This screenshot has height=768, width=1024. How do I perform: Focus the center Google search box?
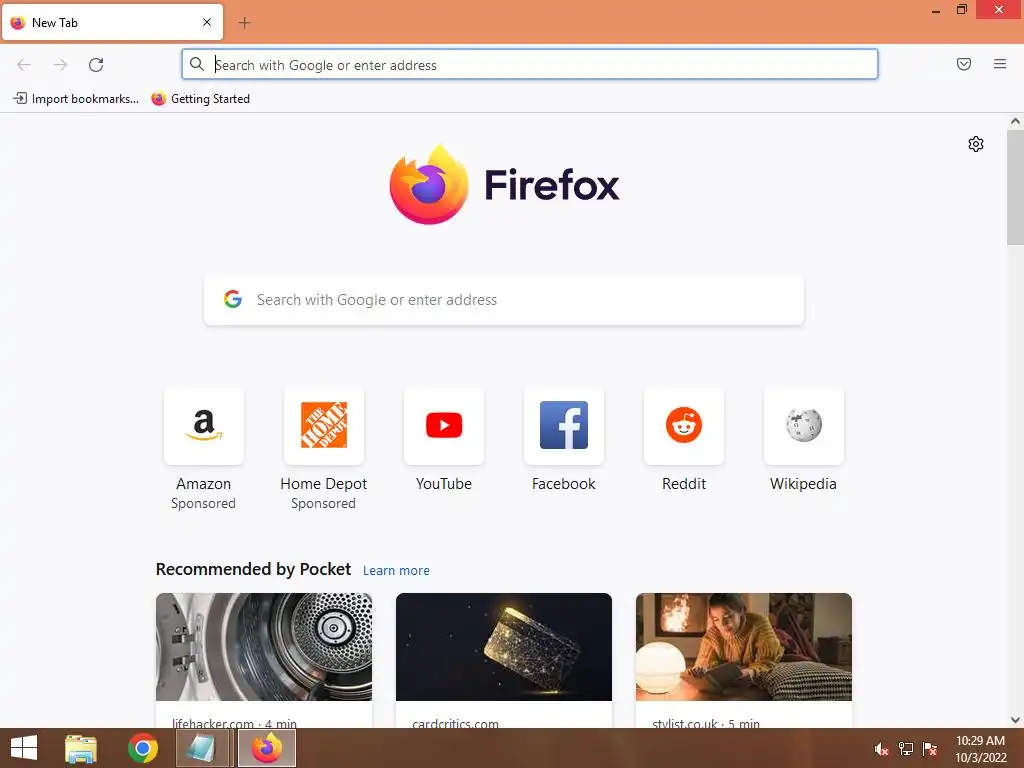pyautogui.click(x=504, y=300)
